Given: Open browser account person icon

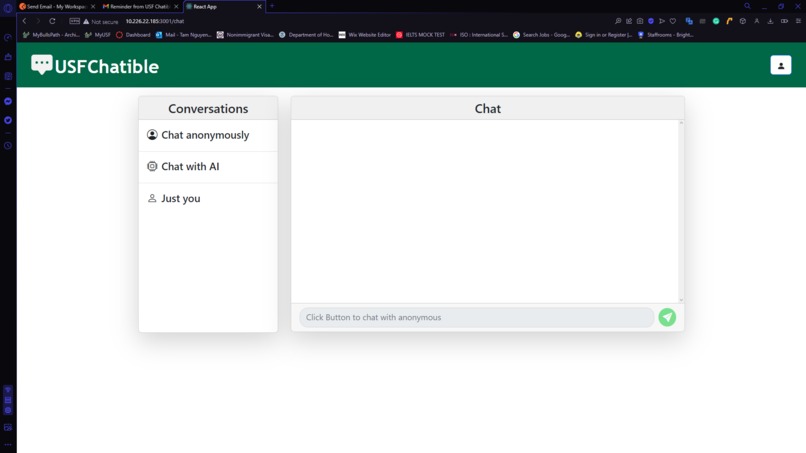Looking at the screenshot, I should coord(757,21).
